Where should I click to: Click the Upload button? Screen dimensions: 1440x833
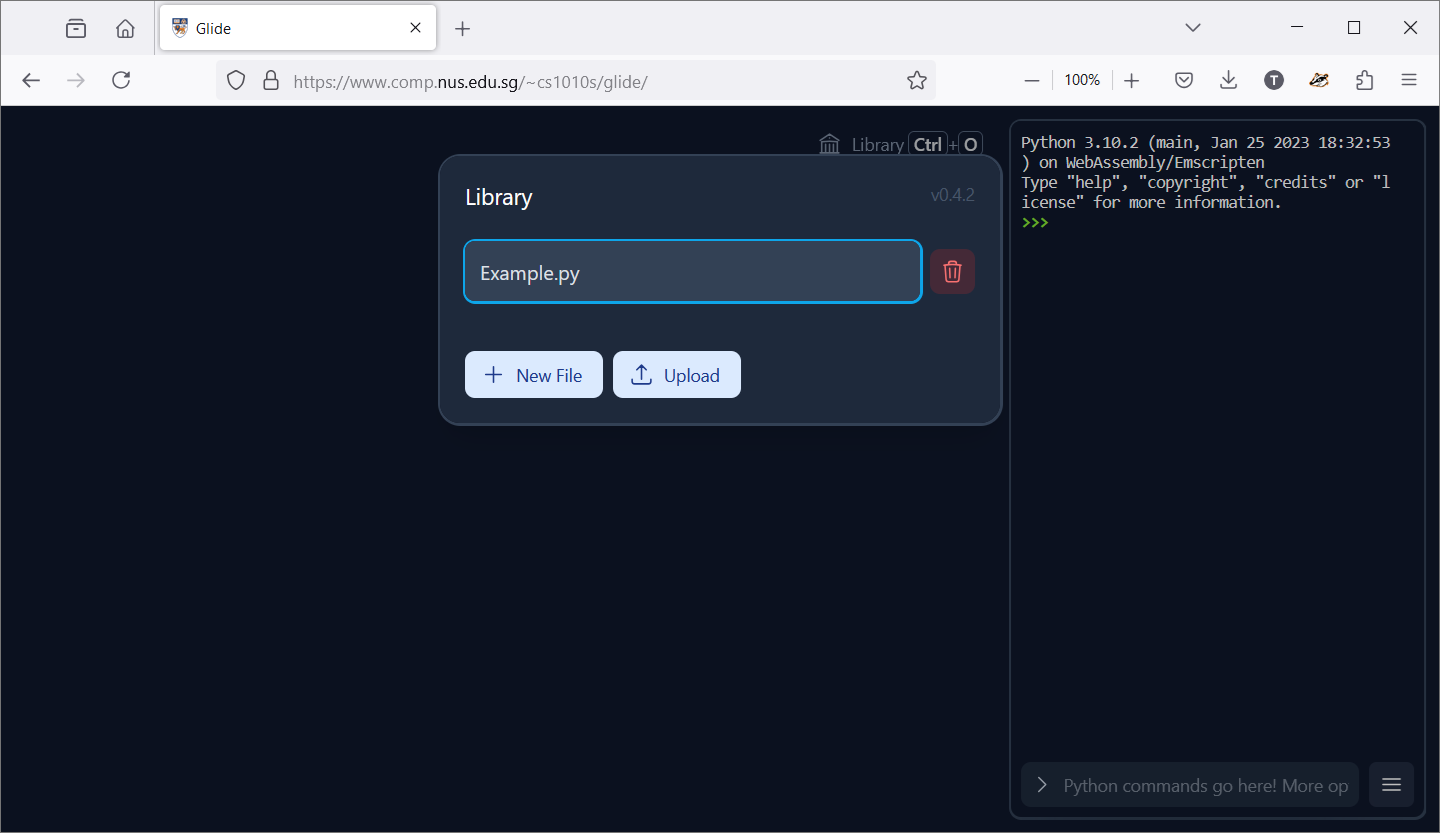click(676, 375)
